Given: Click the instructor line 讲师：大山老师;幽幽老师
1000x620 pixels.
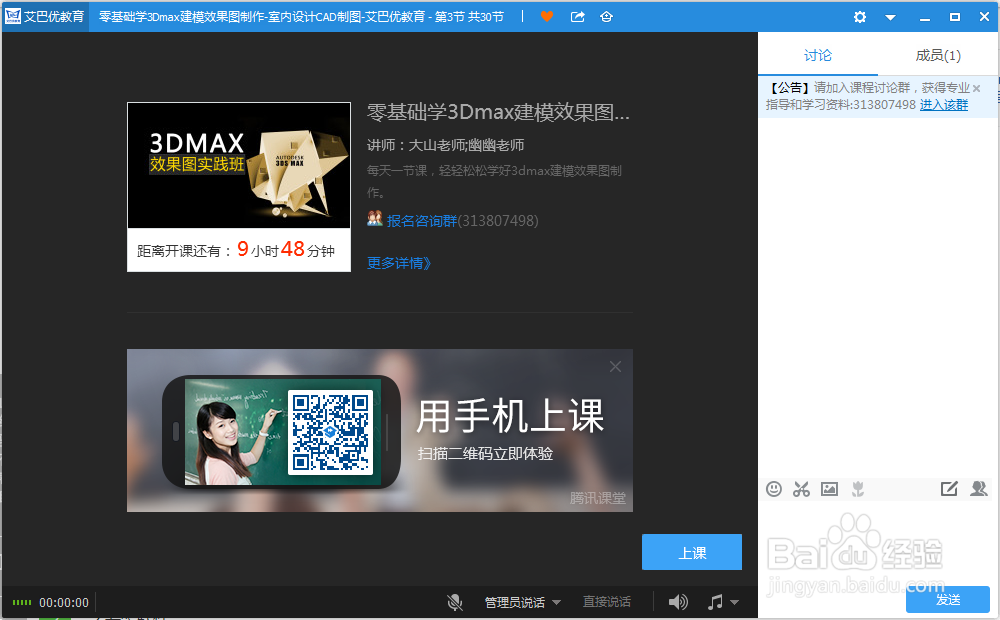Looking at the screenshot, I should click(445, 145).
